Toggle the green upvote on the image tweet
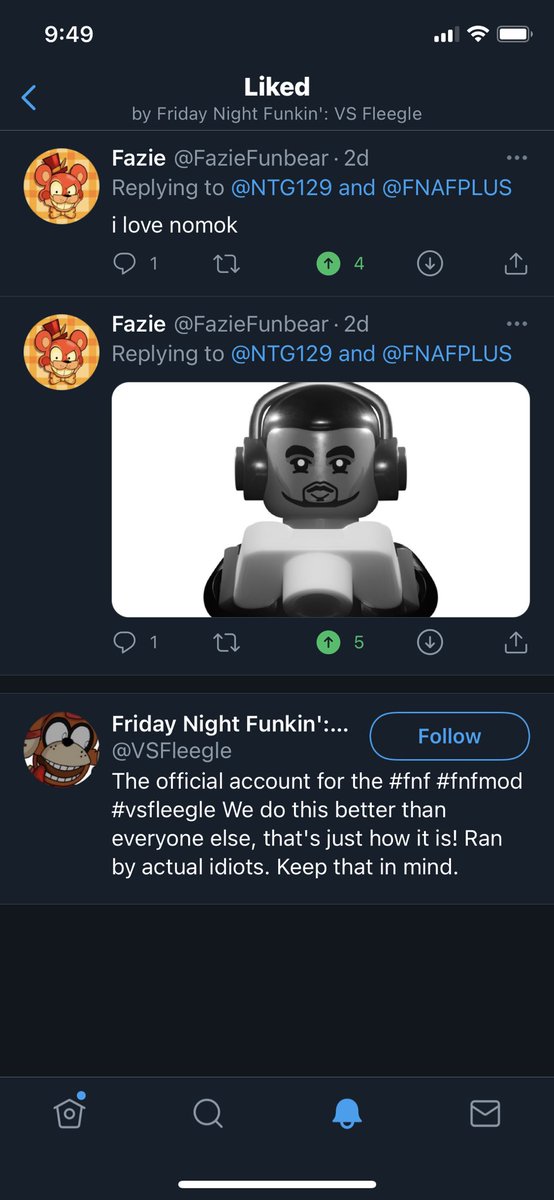This screenshot has width=554, height=1200. tap(328, 642)
